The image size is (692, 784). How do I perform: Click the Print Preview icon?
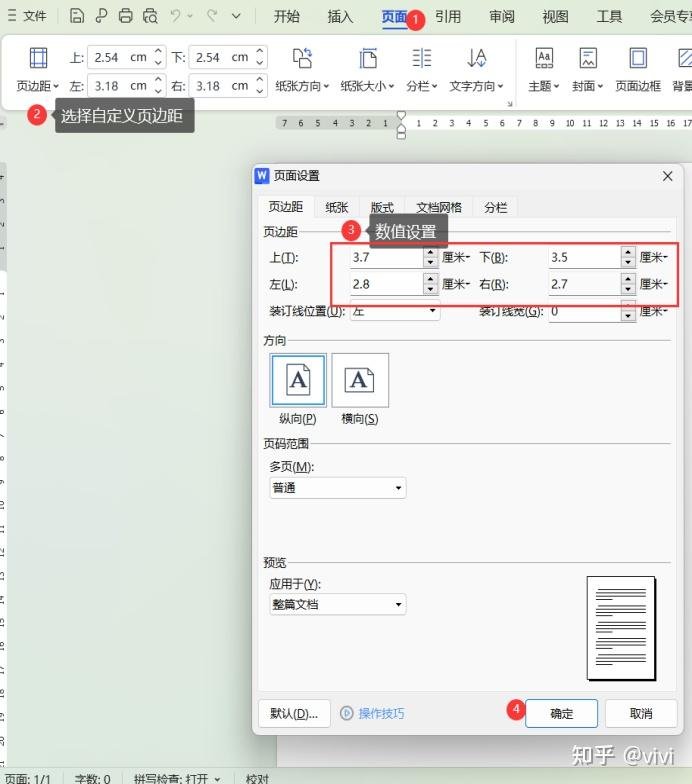pyautogui.click(x=150, y=16)
